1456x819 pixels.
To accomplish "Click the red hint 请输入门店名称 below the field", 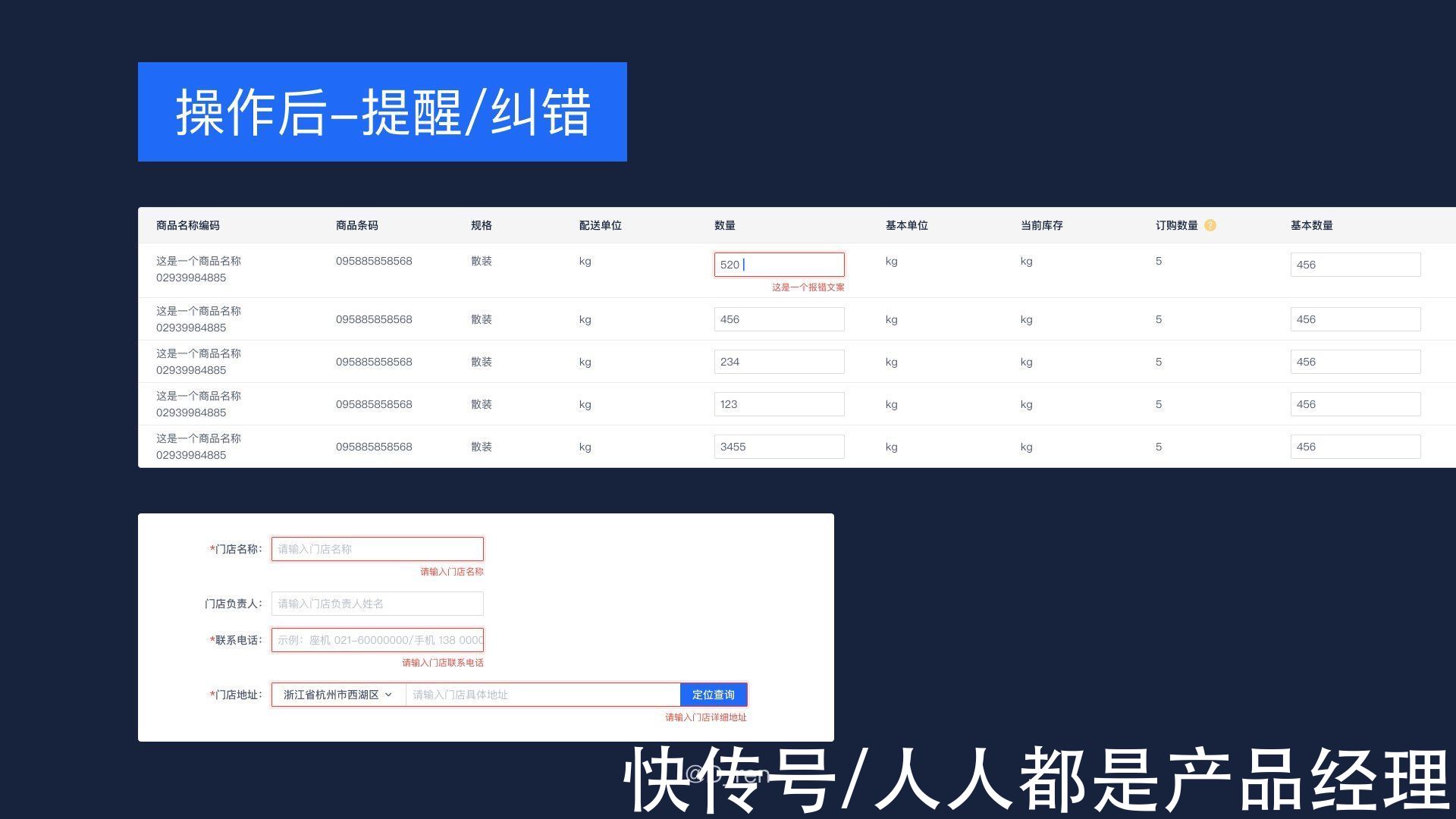I will [x=452, y=572].
